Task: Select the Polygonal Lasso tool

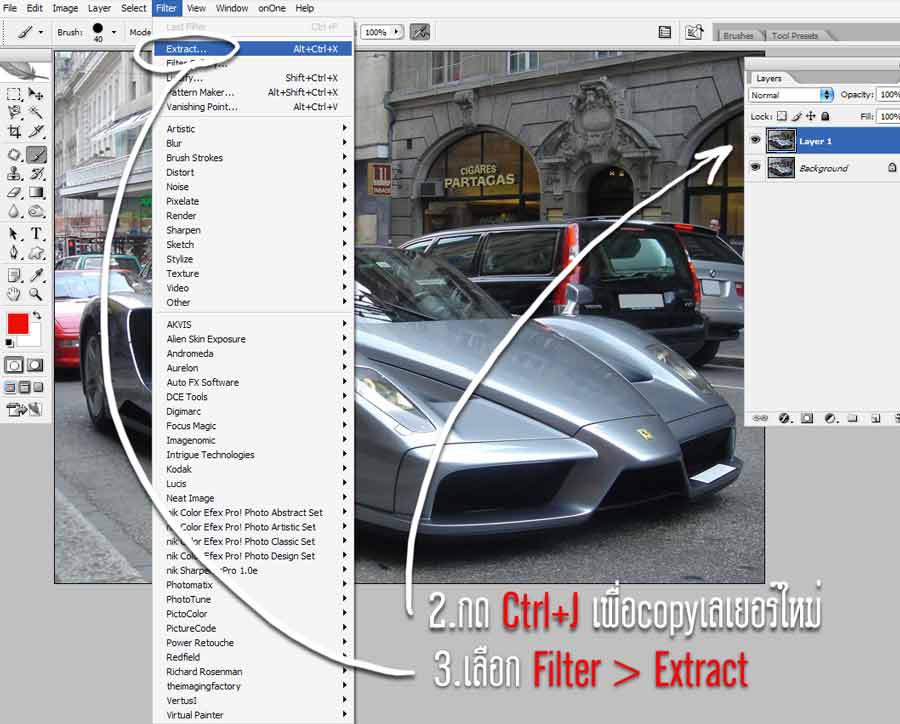Action: pos(14,113)
